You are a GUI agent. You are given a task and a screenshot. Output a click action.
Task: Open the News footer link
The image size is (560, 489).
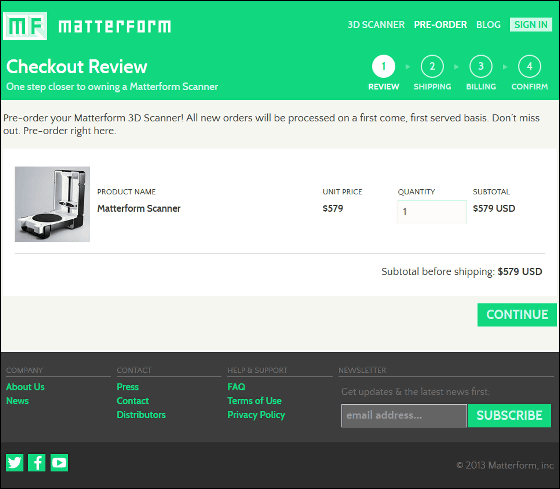(18, 401)
